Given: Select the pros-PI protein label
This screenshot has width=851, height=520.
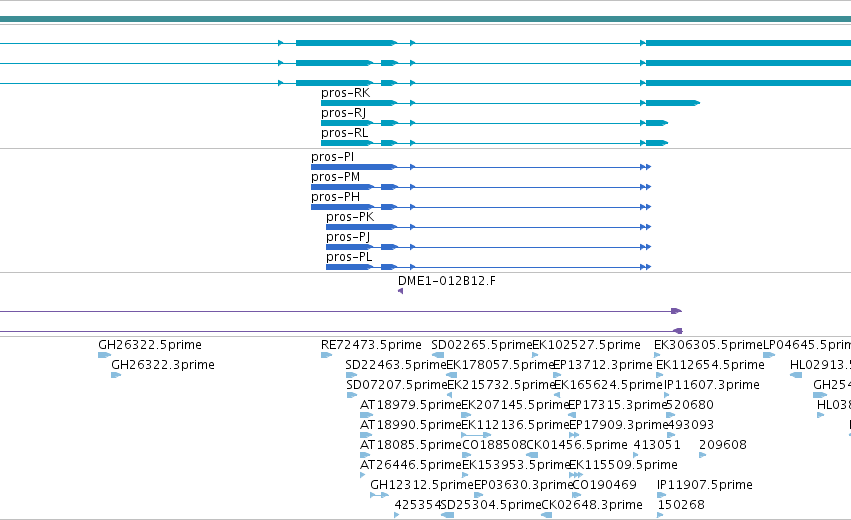Looking at the screenshot, I should (333, 157).
